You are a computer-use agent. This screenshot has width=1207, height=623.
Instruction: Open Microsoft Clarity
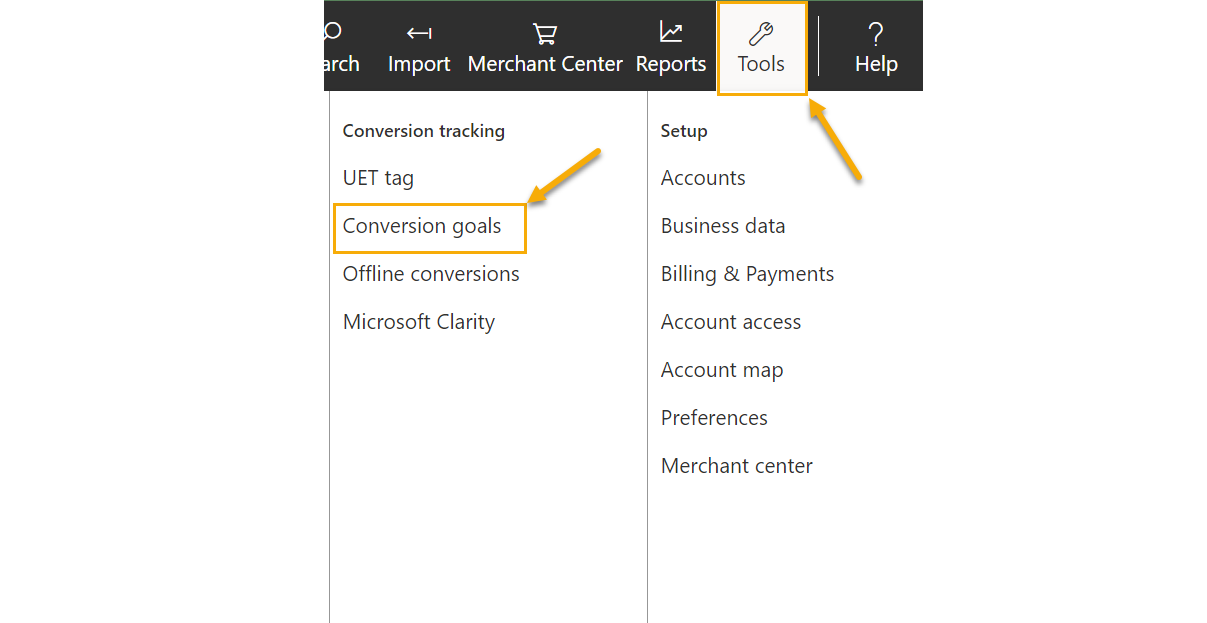(x=419, y=322)
